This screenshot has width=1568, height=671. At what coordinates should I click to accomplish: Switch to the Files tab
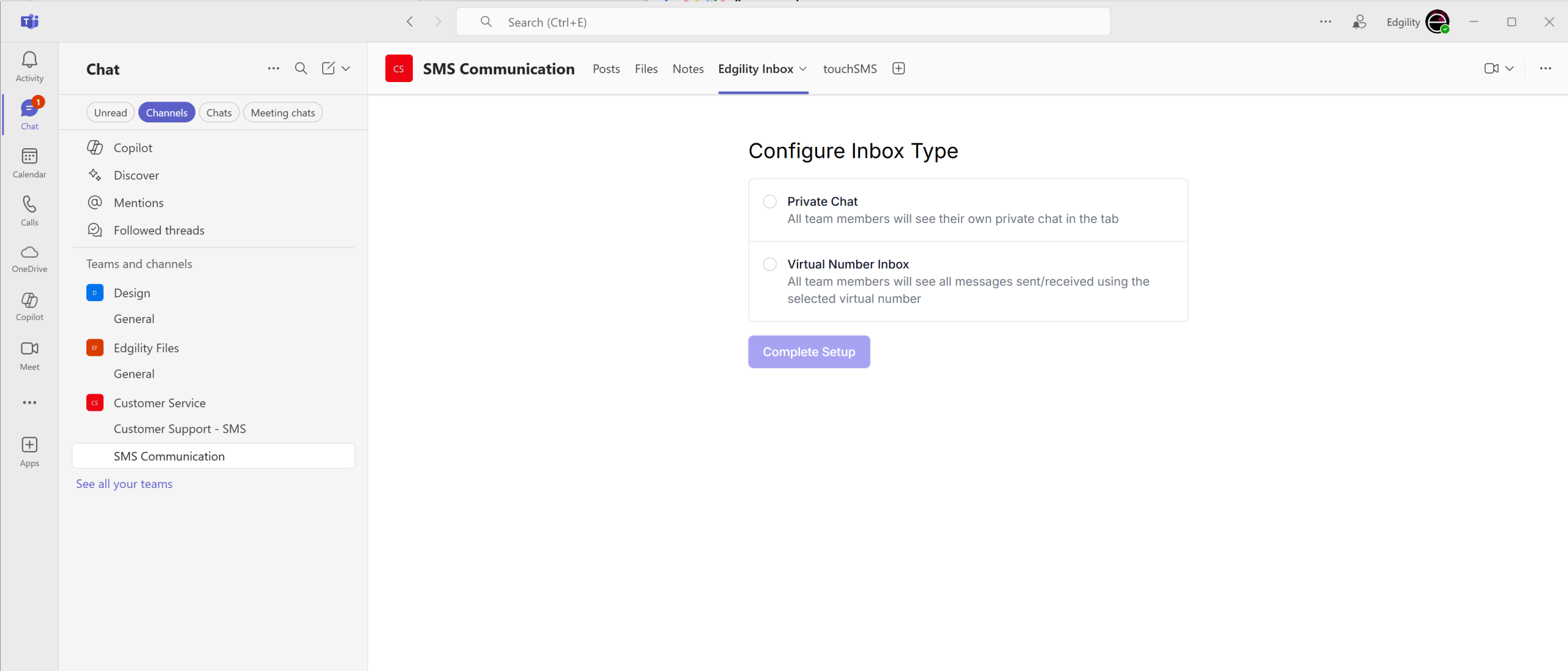pyautogui.click(x=646, y=69)
